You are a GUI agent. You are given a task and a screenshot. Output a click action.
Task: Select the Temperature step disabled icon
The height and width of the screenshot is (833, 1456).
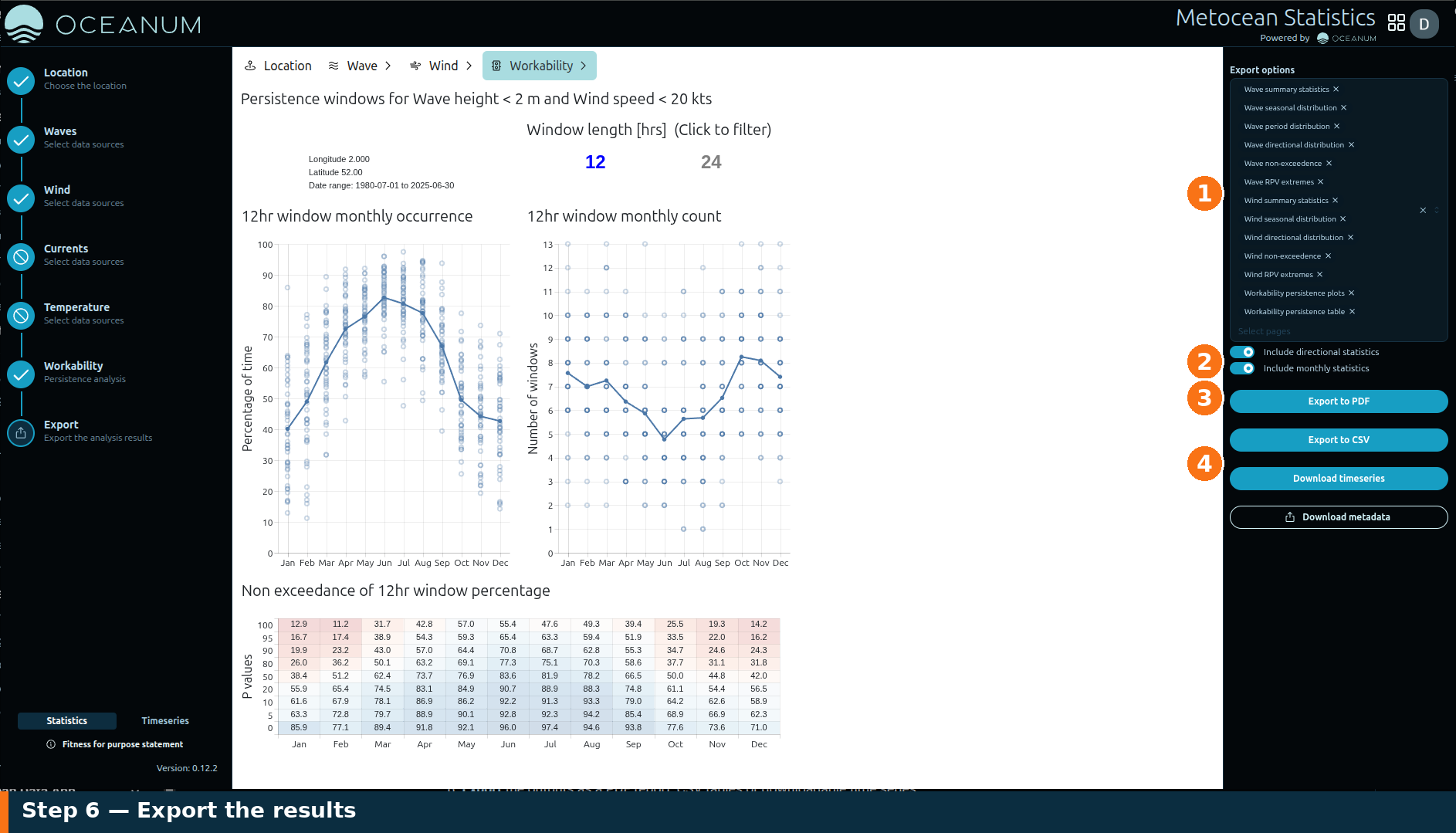coord(21,315)
